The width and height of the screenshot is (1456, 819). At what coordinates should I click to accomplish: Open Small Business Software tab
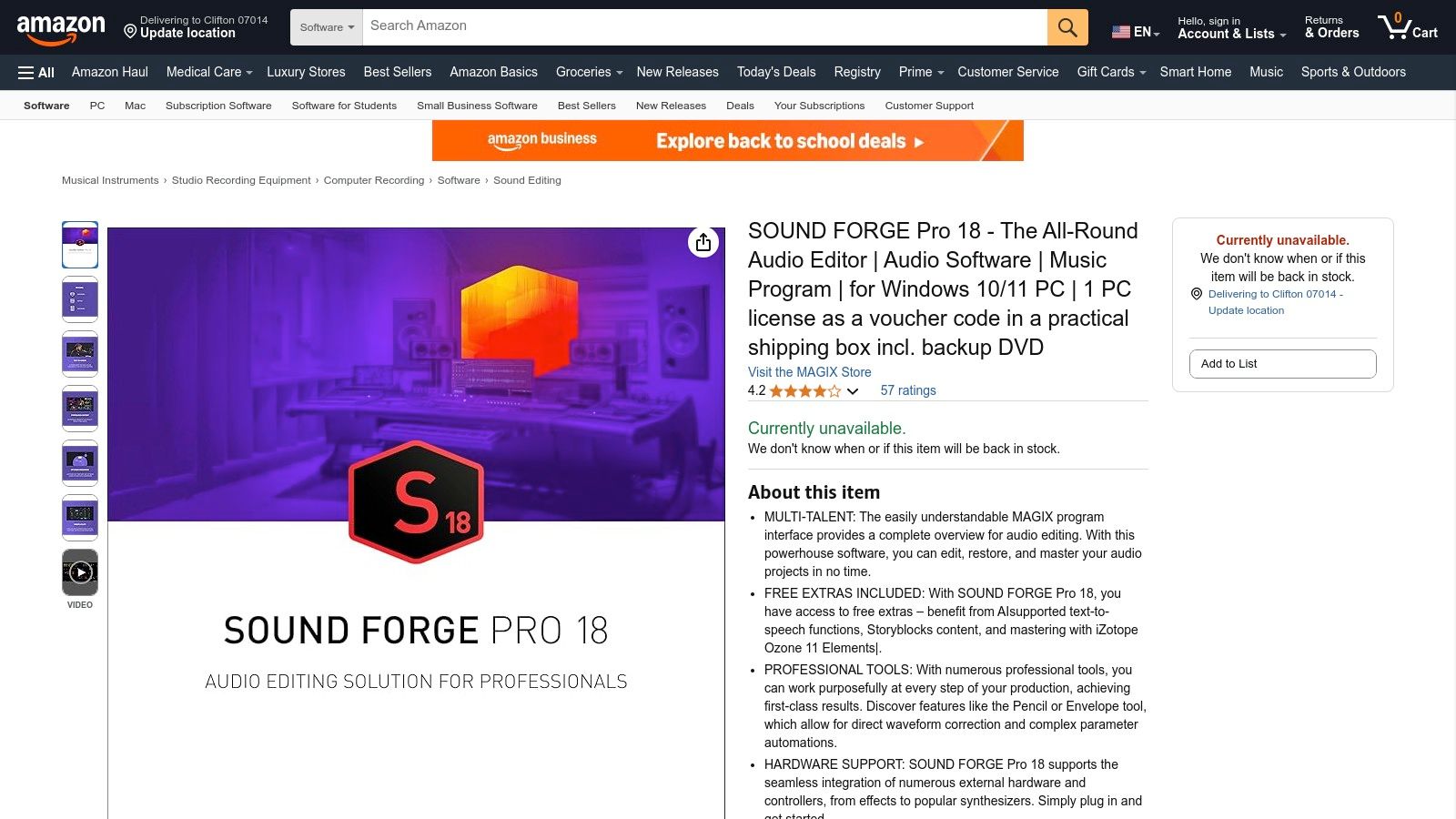pos(477,106)
